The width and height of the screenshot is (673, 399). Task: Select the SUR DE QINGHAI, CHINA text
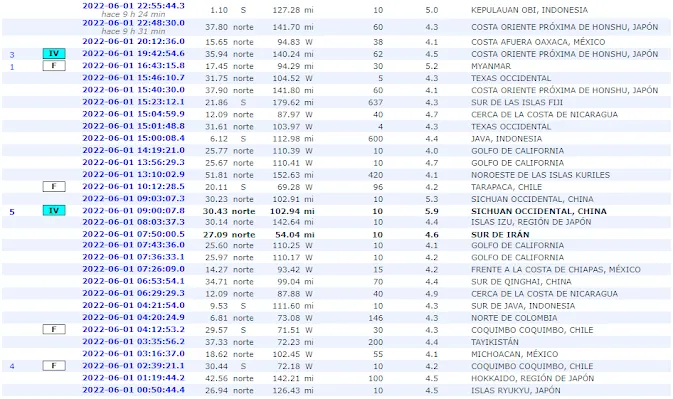pos(521,282)
